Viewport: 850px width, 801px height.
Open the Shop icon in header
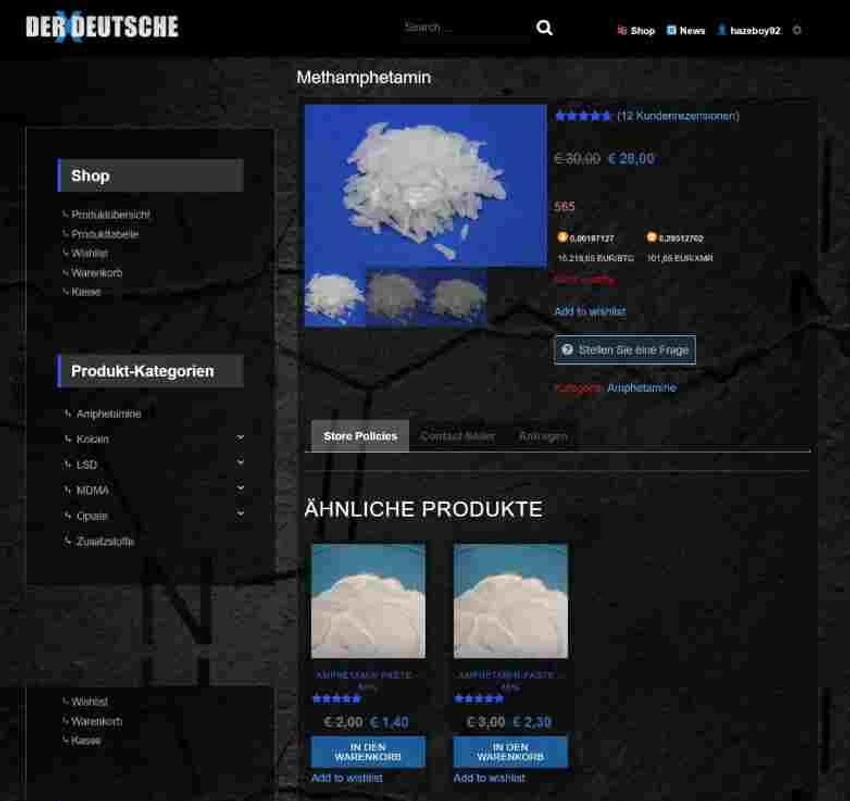point(622,30)
